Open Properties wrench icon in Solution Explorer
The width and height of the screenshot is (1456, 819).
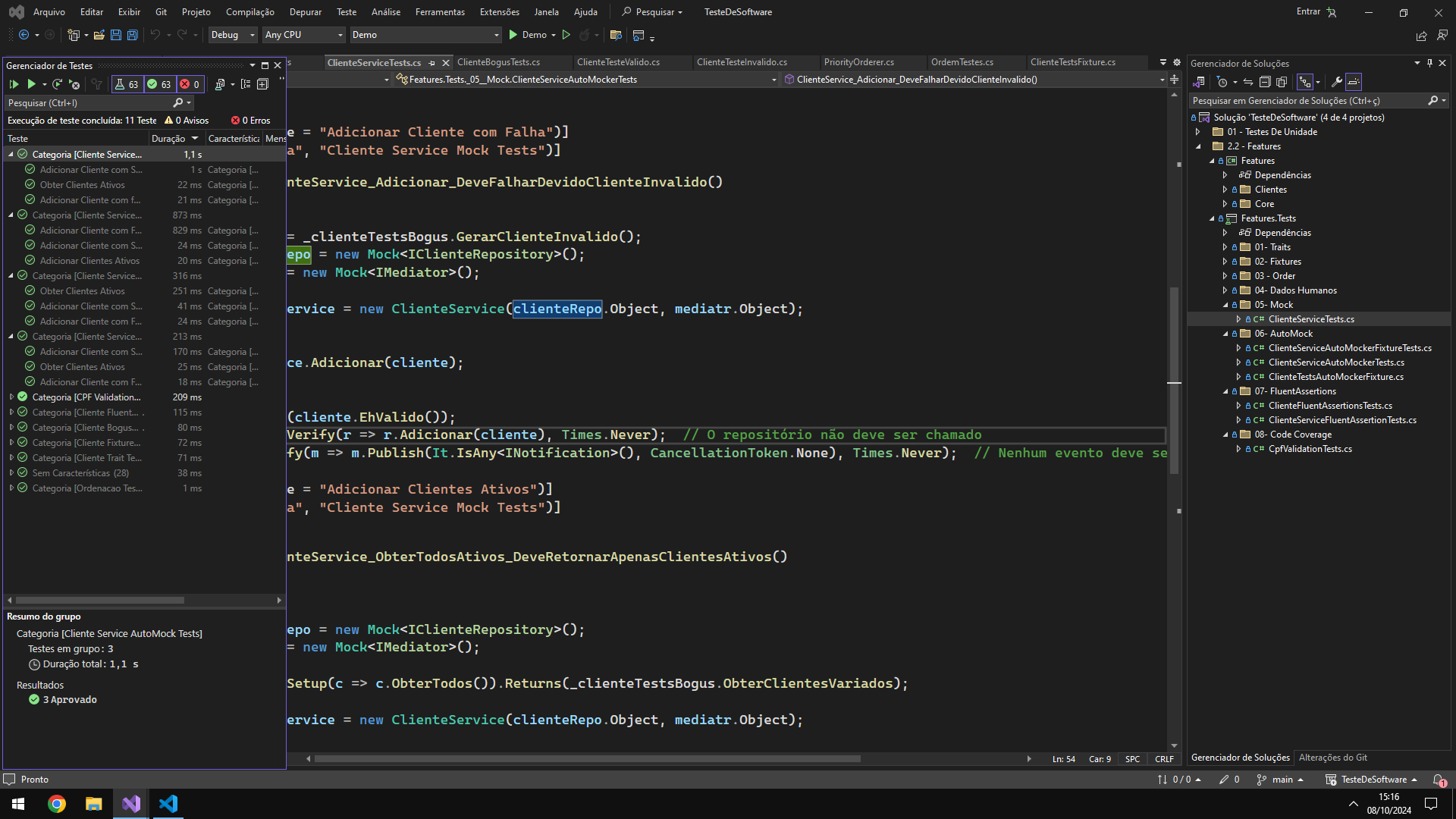point(1336,82)
